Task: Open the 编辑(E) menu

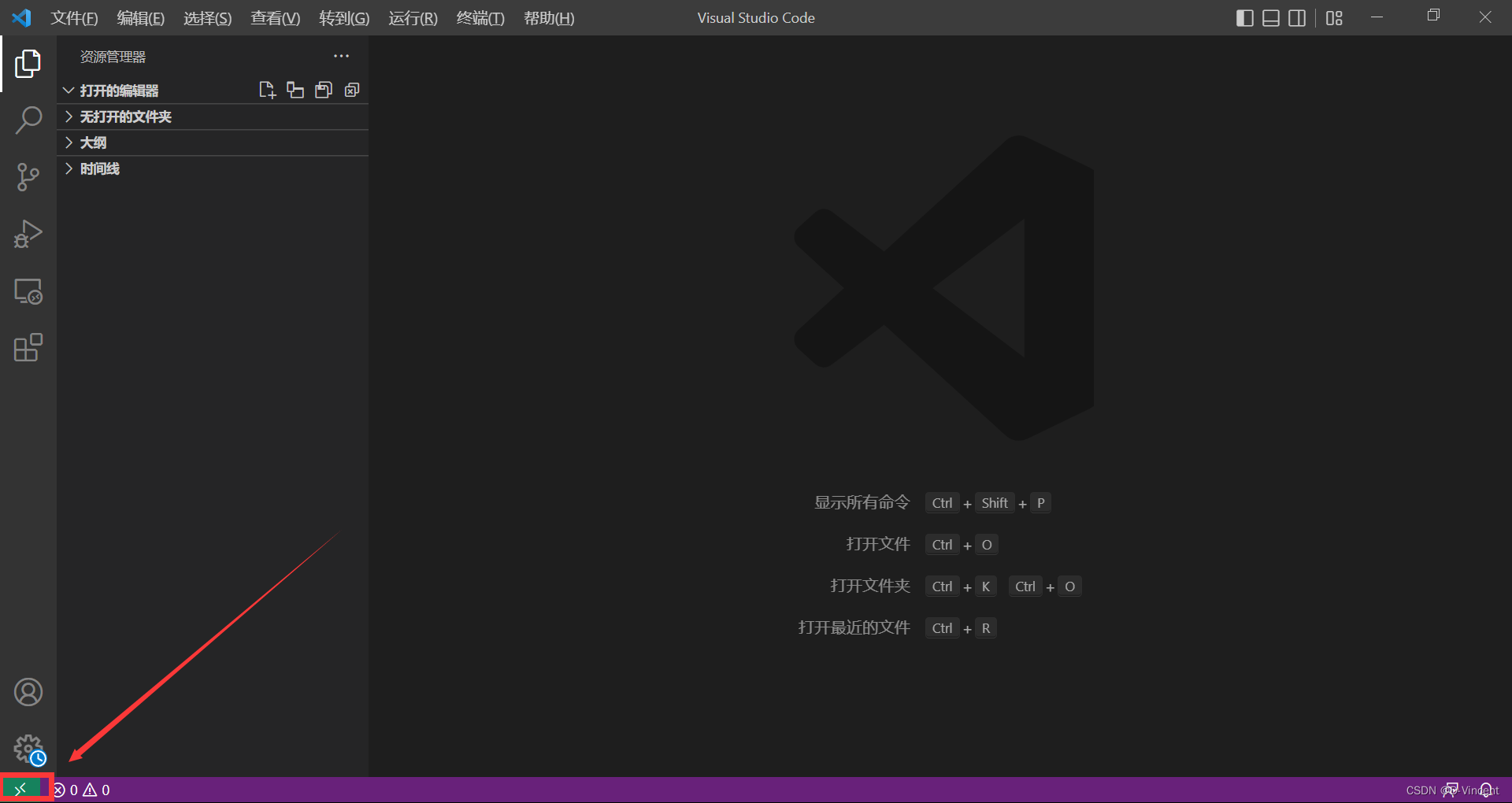Action: tap(141, 18)
